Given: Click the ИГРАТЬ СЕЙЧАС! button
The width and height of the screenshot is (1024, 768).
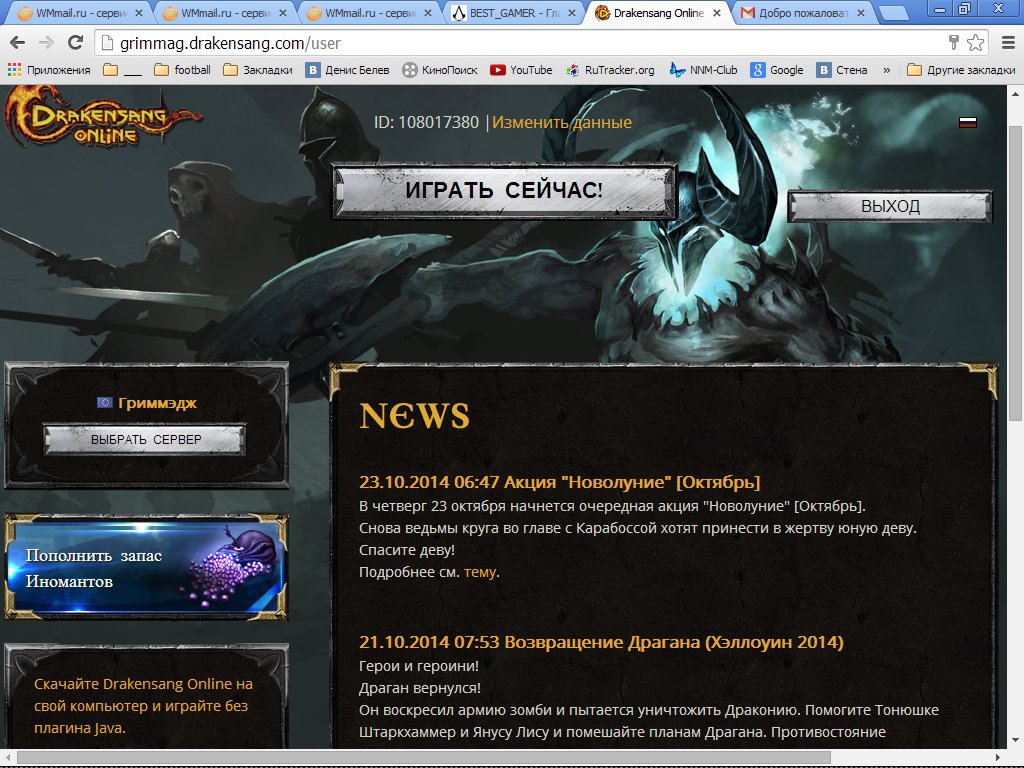Looking at the screenshot, I should (504, 191).
